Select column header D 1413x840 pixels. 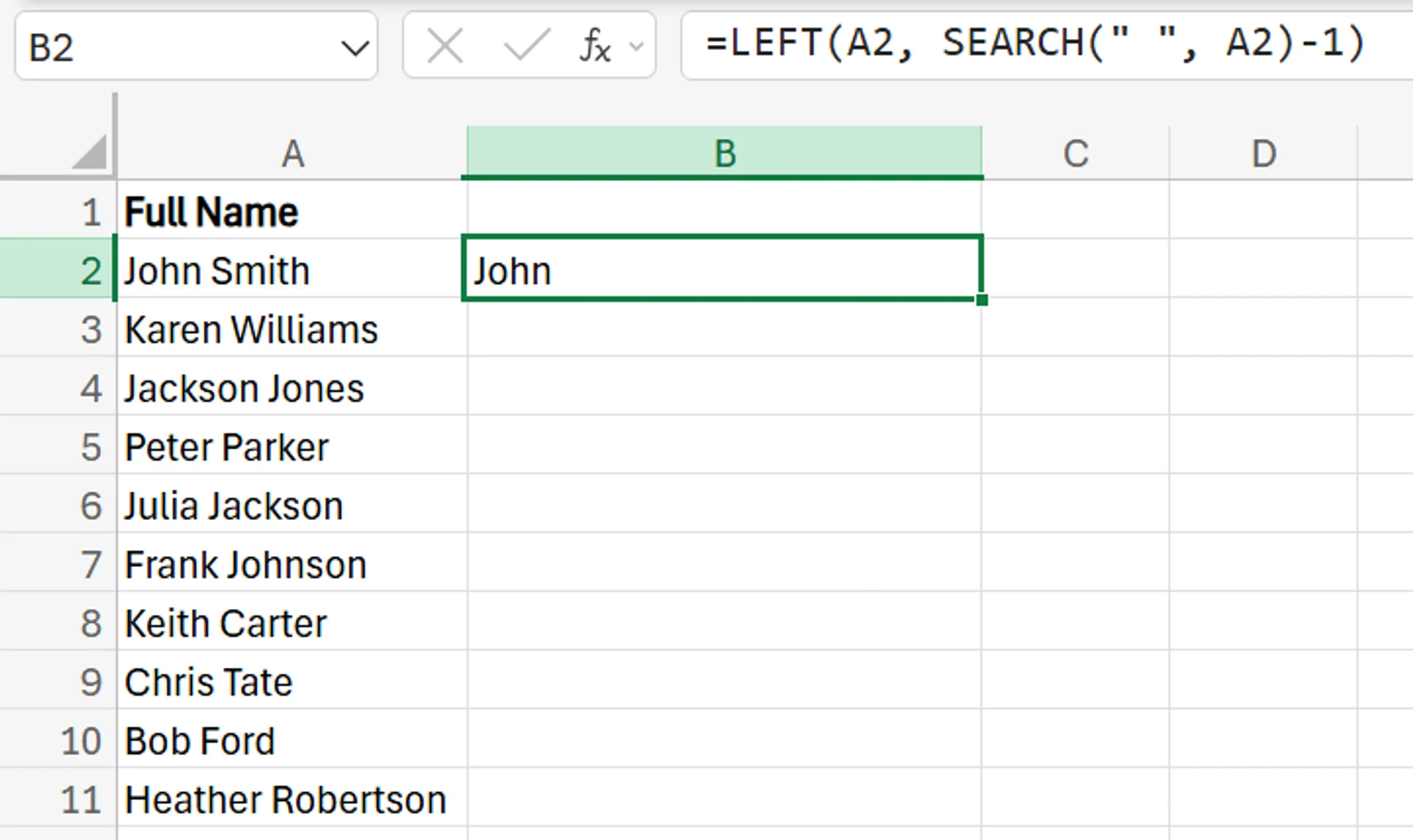click(1264, 152)
